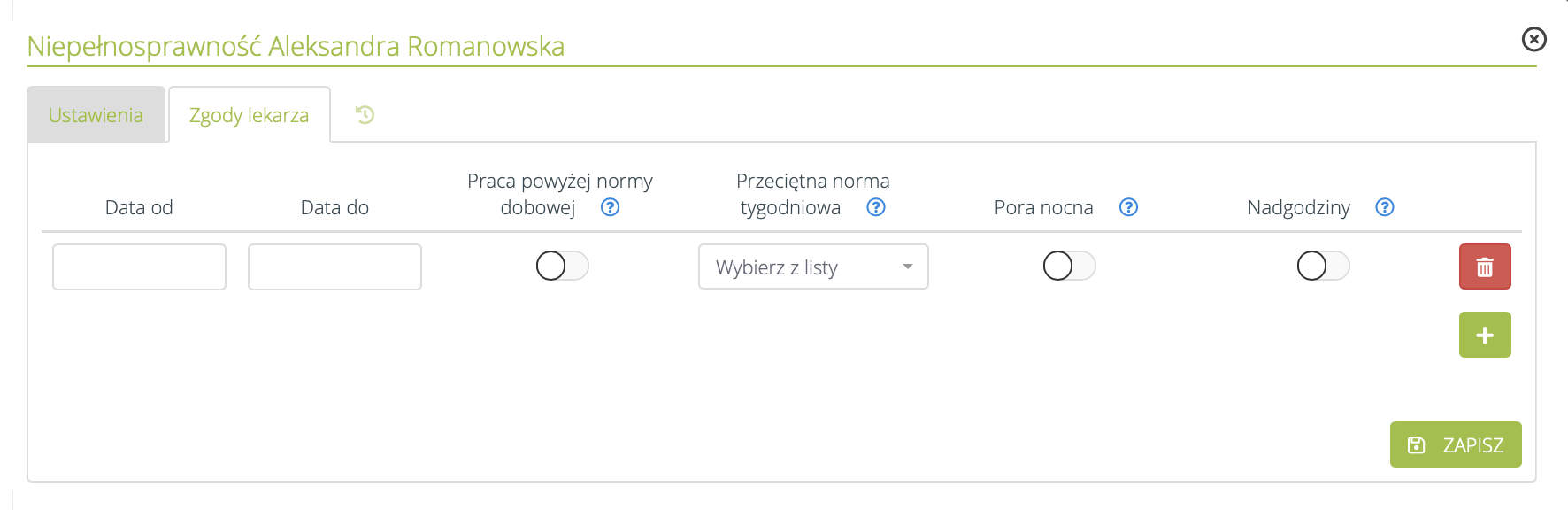This screenshot has height=510, width=1568.
Task: Click help icon beside Przeciętna norma tygodniowa
Action: coord(876,207)
